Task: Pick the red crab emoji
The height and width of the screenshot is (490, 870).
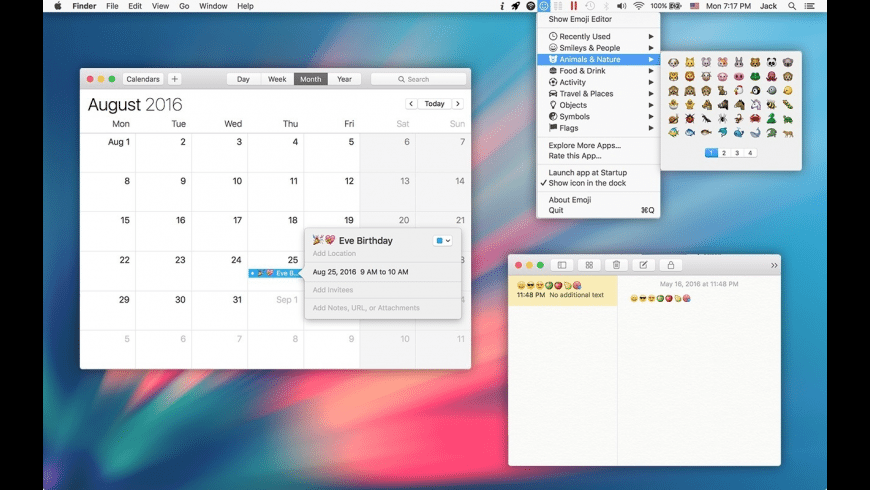Action: coord(755,119)
